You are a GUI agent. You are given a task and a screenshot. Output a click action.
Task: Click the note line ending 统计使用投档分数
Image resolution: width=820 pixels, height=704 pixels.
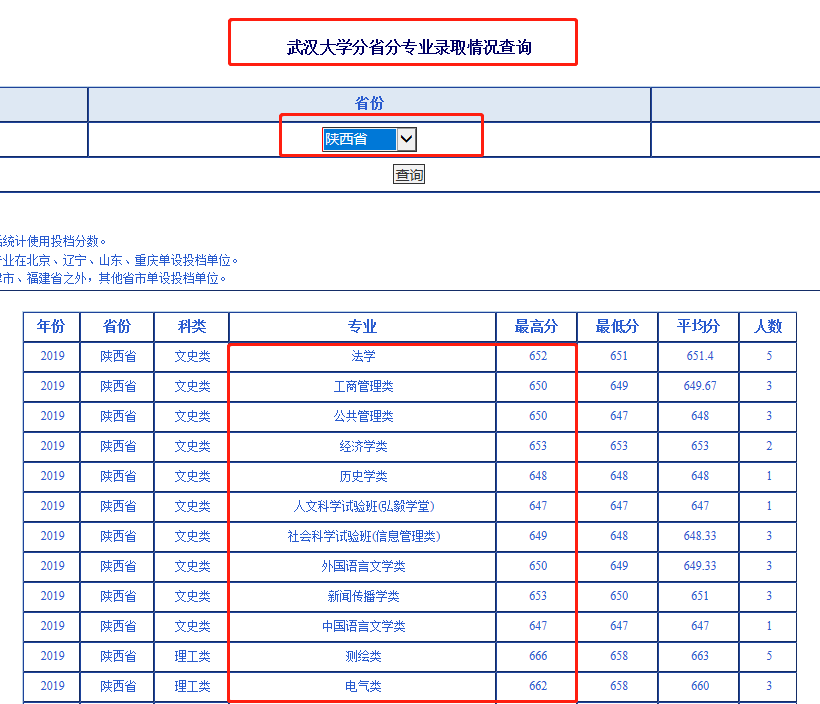(53, 241)
